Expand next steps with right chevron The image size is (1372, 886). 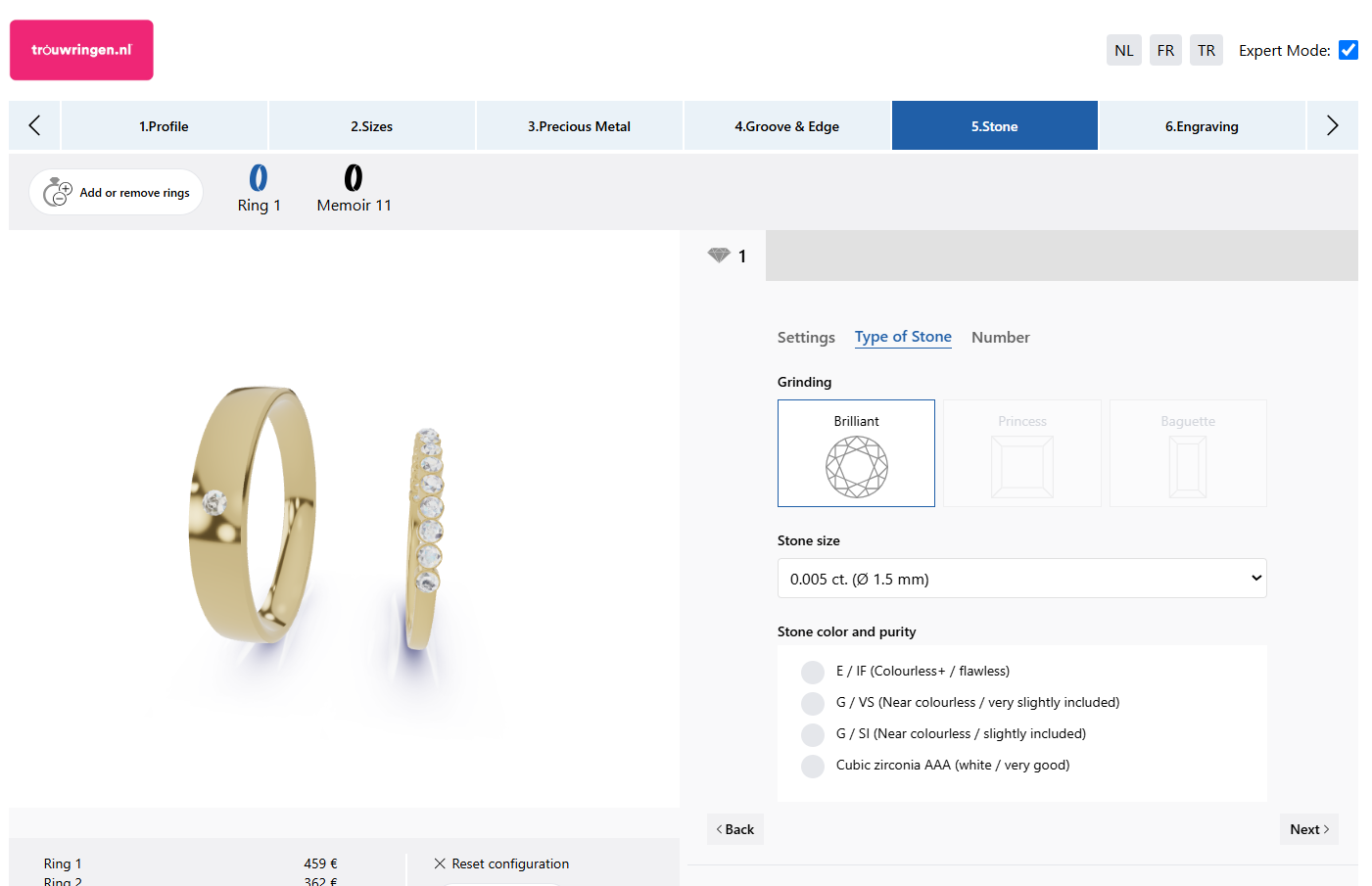(1332, 125)
